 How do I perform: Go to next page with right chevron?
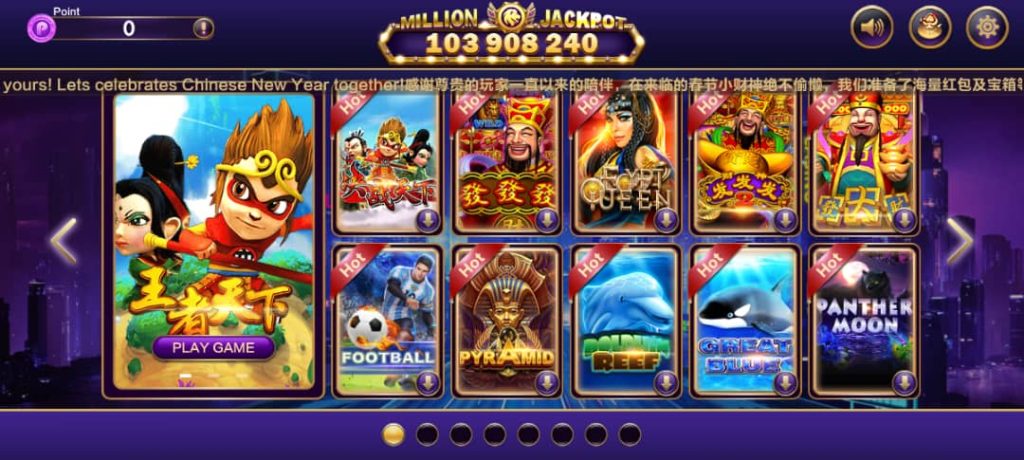(959, 241)
